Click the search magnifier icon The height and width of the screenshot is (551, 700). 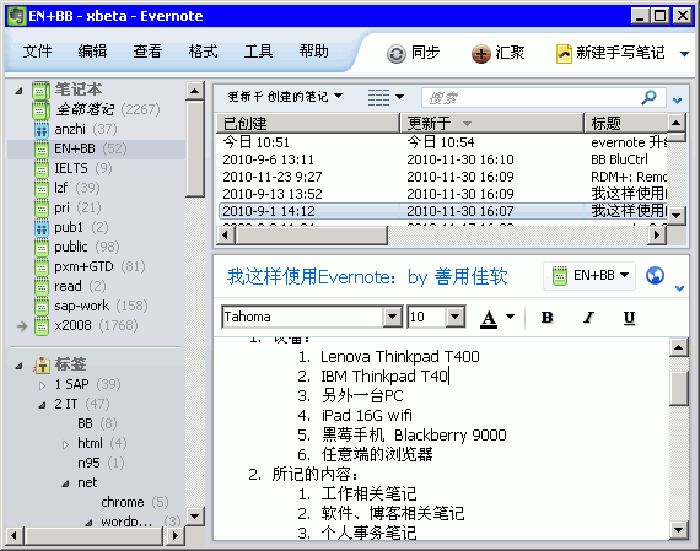649,97
